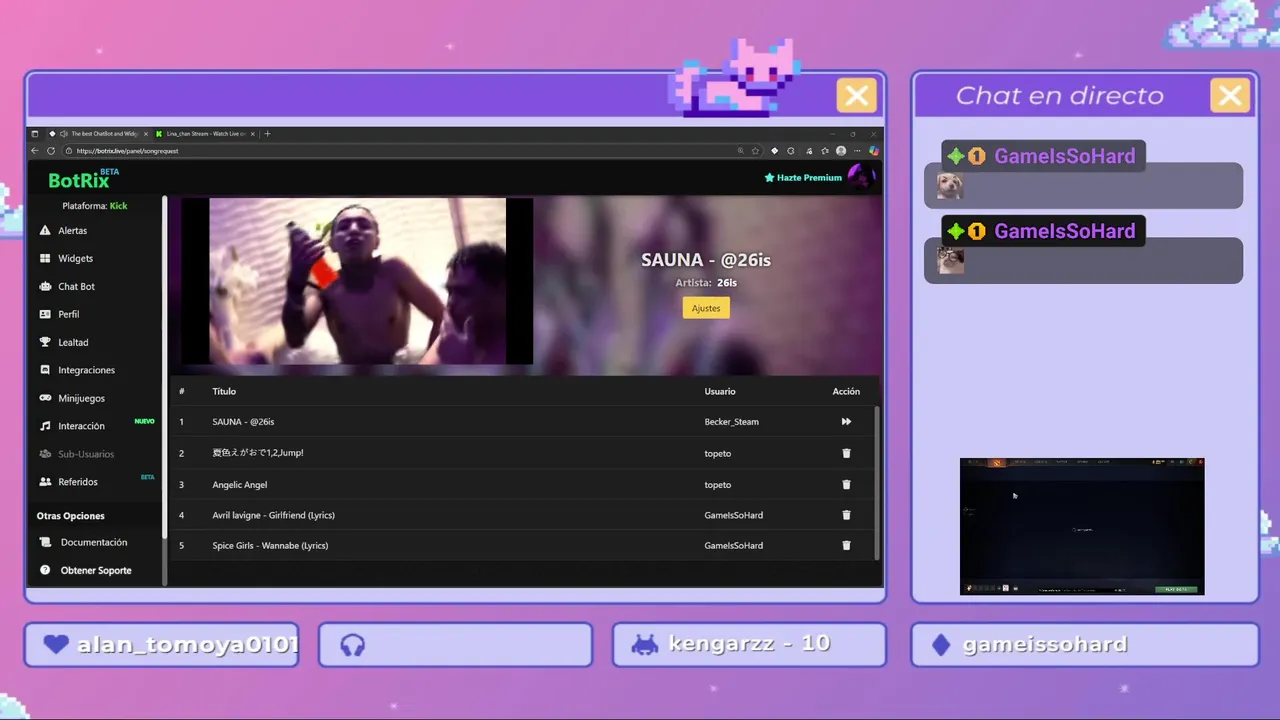Screen dimensions: 1280x720
Task: Open the Obtener Soporte link
Action: click(x=96, y=571)
